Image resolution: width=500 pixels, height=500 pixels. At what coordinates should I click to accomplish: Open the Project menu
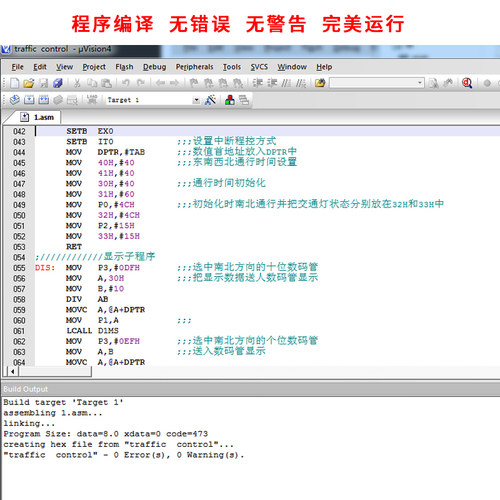coord(94,67)
